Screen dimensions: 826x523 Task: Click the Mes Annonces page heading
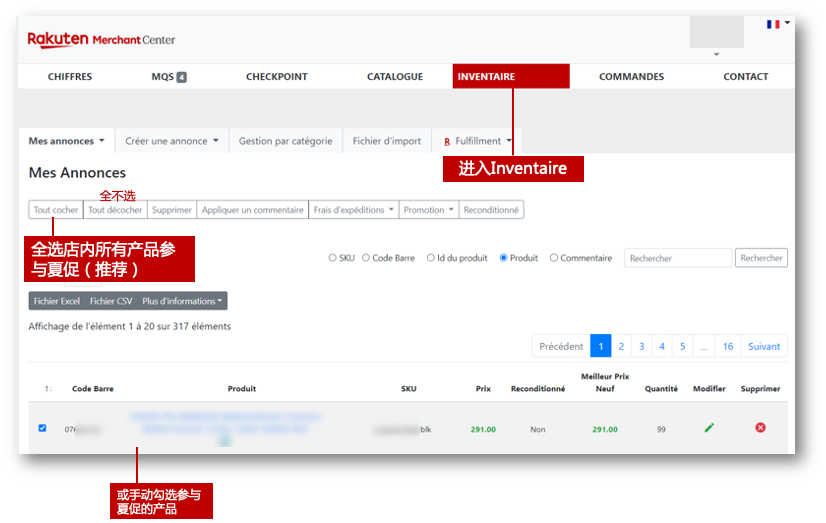(x=77, y=173)
